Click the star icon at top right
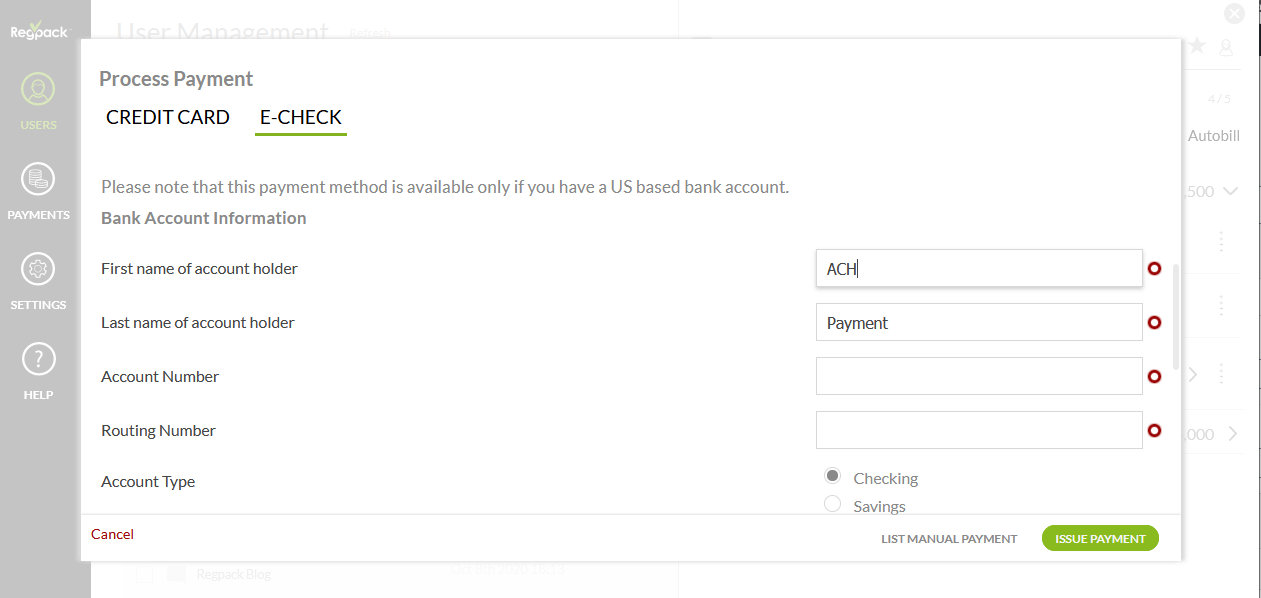The height and width of the screenshot is (598, 1261). [x=1197, y=46]
